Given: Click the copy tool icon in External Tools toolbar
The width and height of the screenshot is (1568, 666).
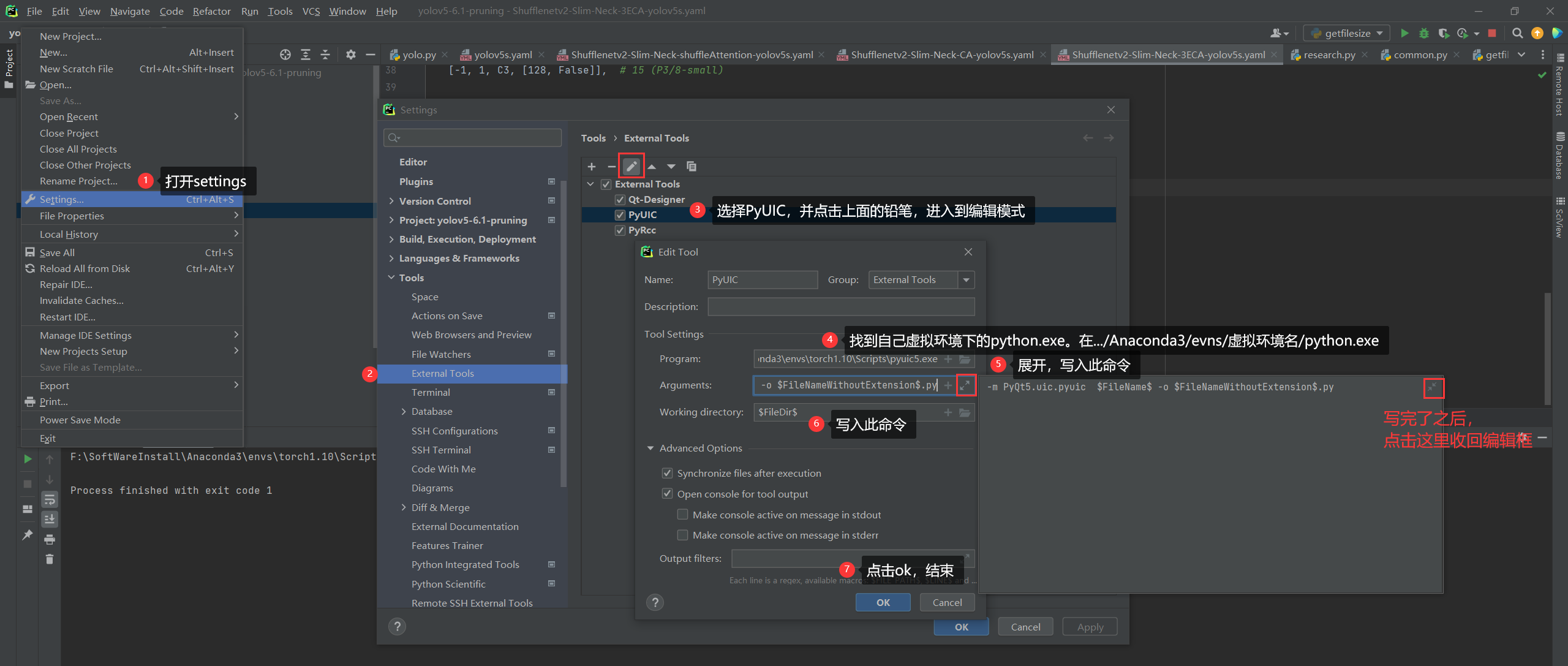Looking at the screenshot, I should (x=692, y=166).
